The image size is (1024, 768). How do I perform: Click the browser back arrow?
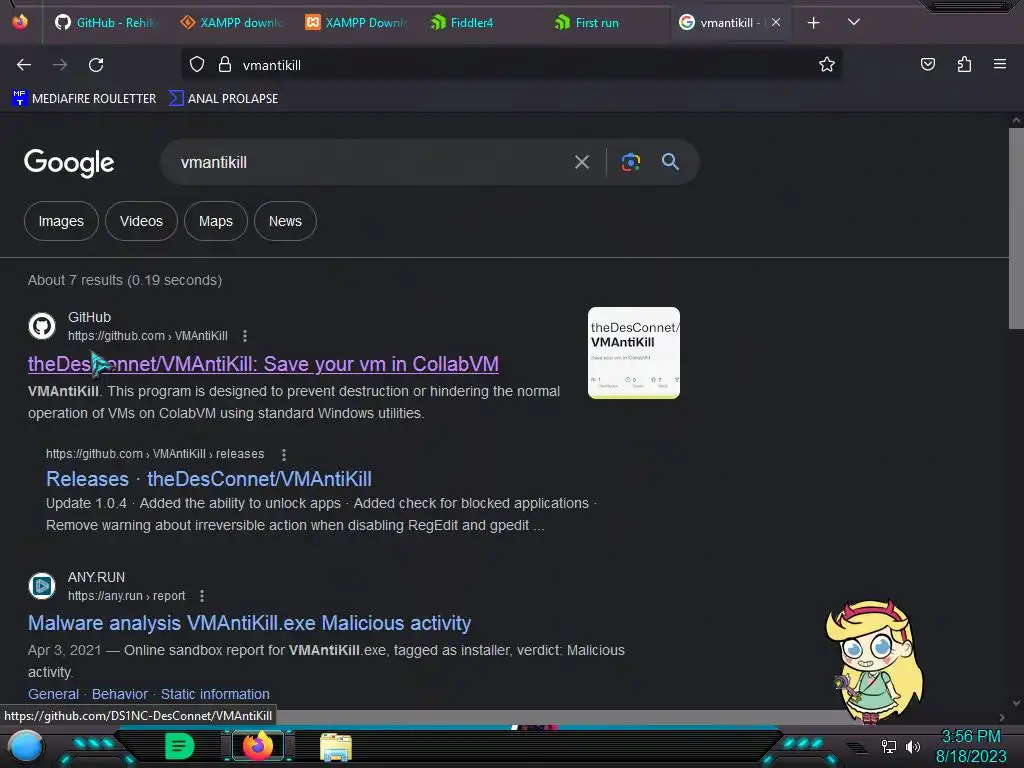click(x=24, y=65)
